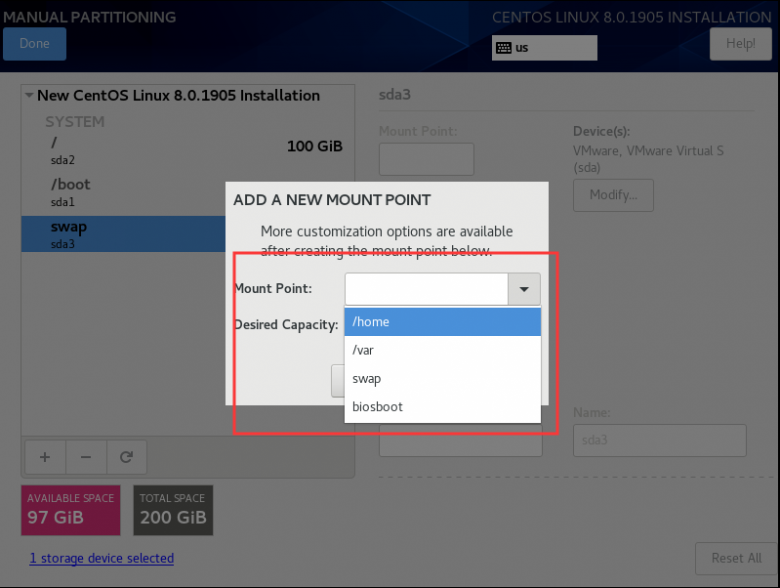Click the us keyboard layout indicator

pyautogui.click(x=545, y=48)
